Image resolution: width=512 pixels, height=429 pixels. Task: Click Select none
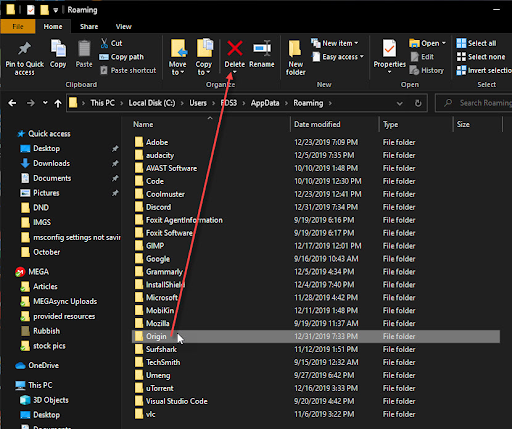click(x=481, y=57)
